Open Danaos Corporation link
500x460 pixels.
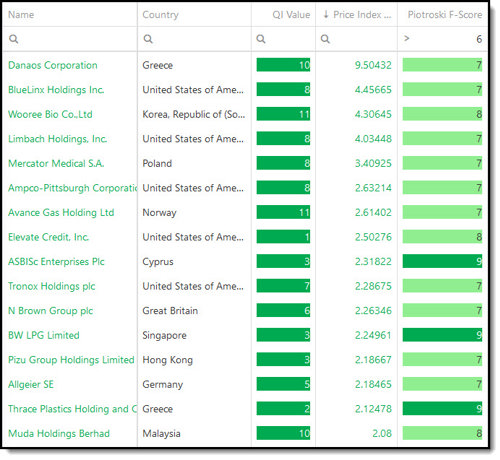[x=53, y=65]
